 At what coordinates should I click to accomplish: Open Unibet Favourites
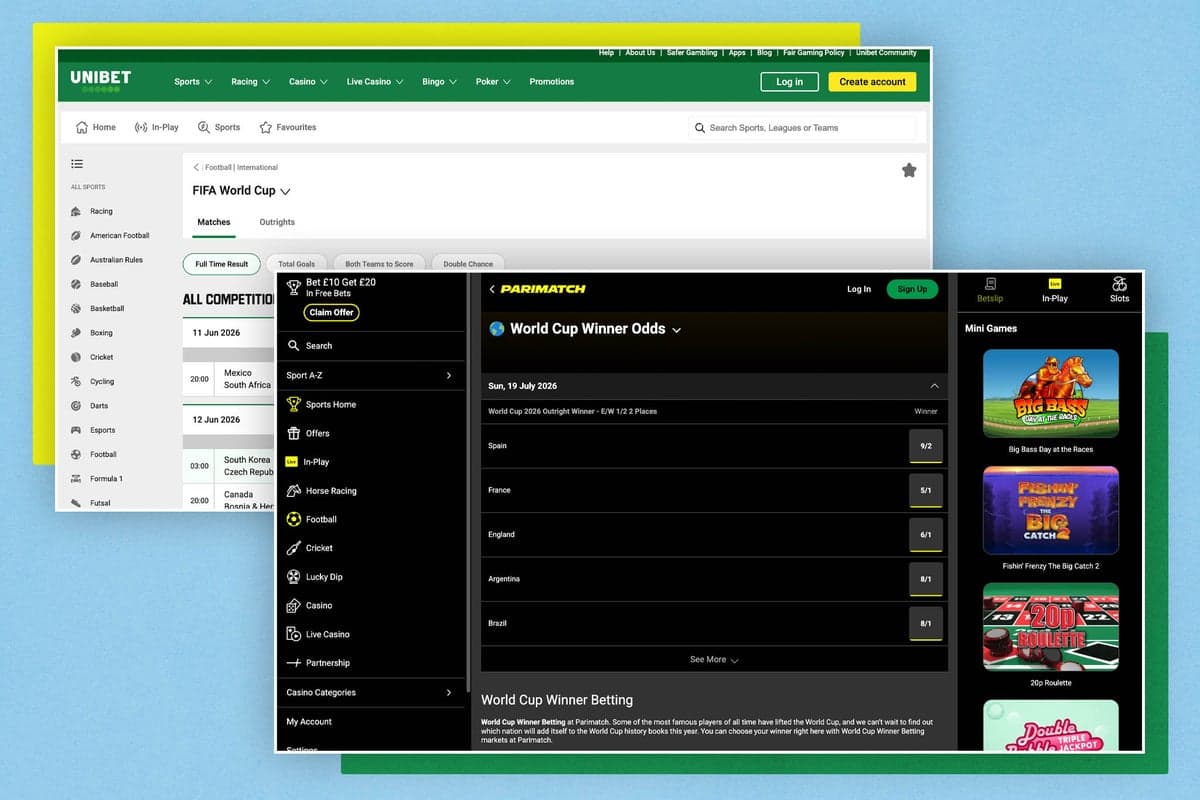288,127
